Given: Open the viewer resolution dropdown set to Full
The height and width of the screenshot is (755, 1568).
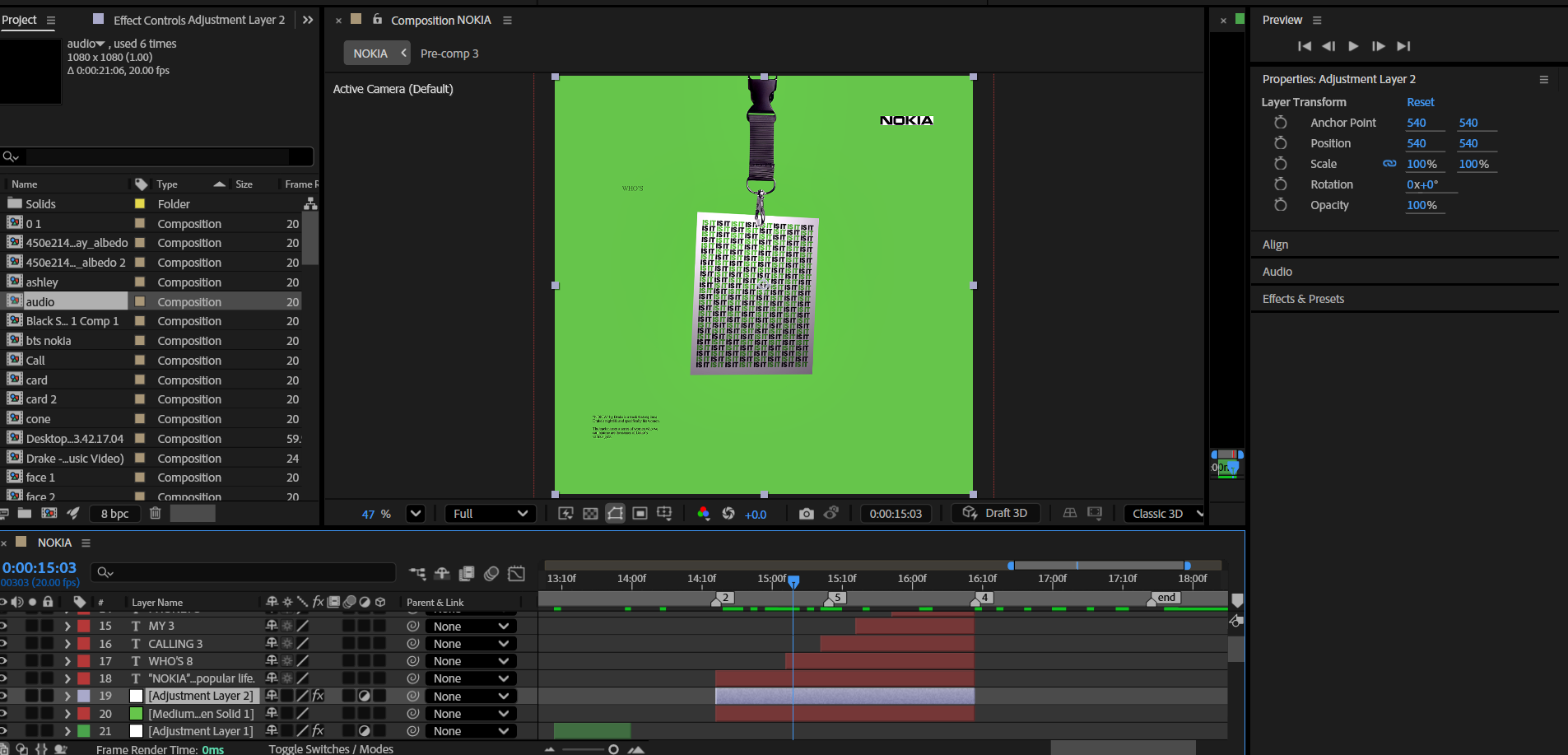Looking at the screenshot, I should [x=490, y=514].
